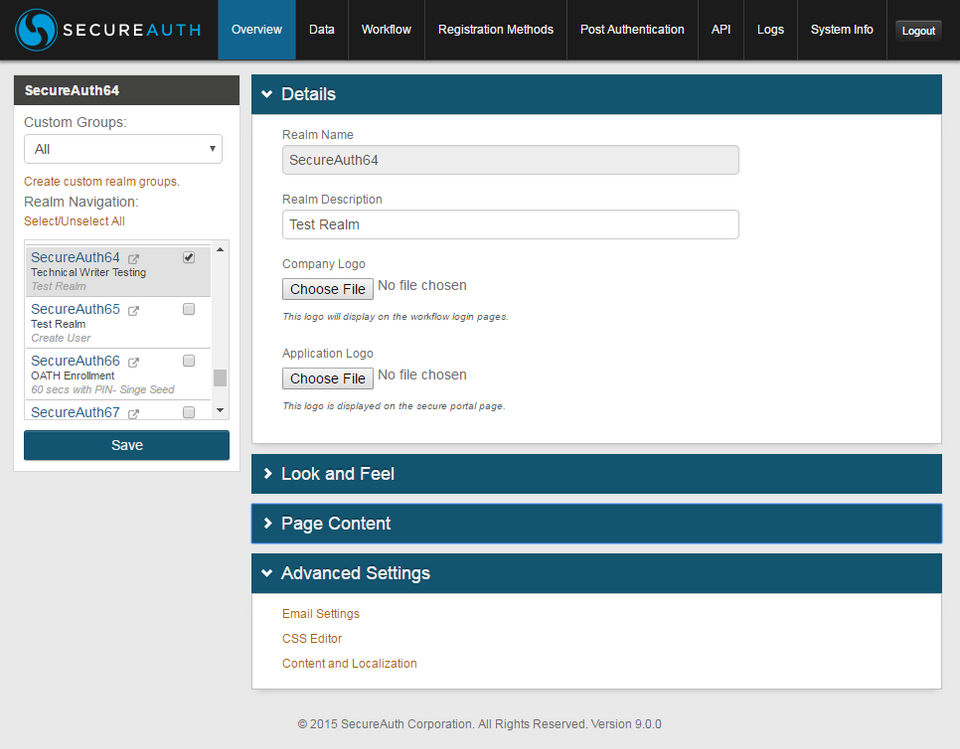The height and width of the screenshot is (749, 960).
Task: Click the Realm Name input field
Action: pos(511,160)
